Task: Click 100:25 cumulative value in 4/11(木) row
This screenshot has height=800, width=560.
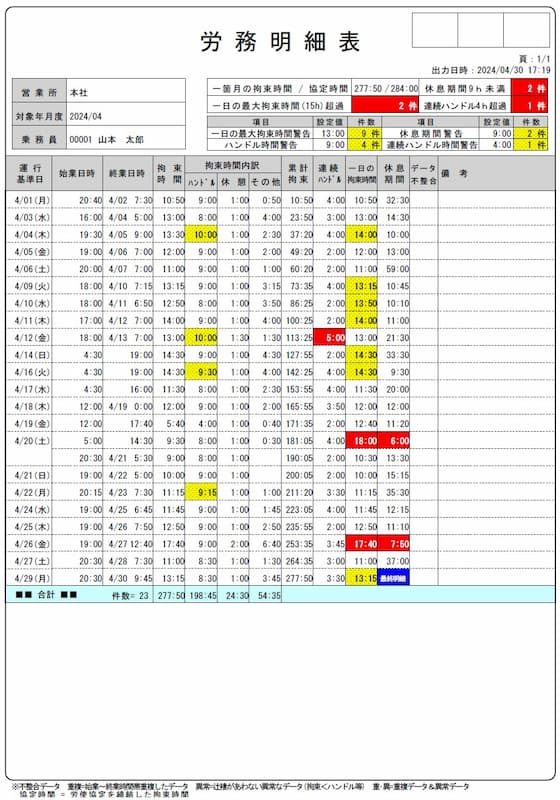Action: click(299, 320)
